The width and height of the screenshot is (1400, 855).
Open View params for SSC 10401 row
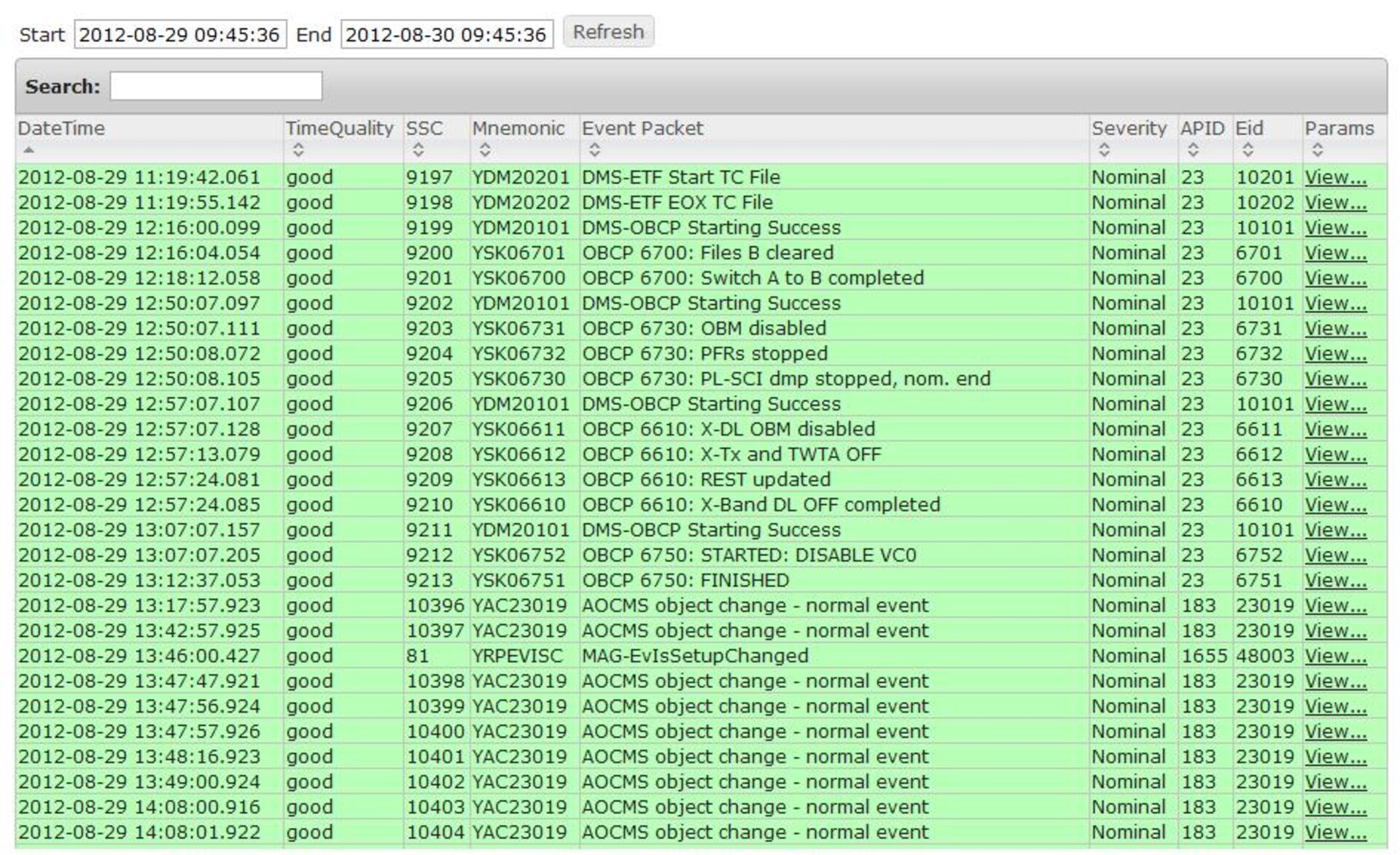[1335, 757]
